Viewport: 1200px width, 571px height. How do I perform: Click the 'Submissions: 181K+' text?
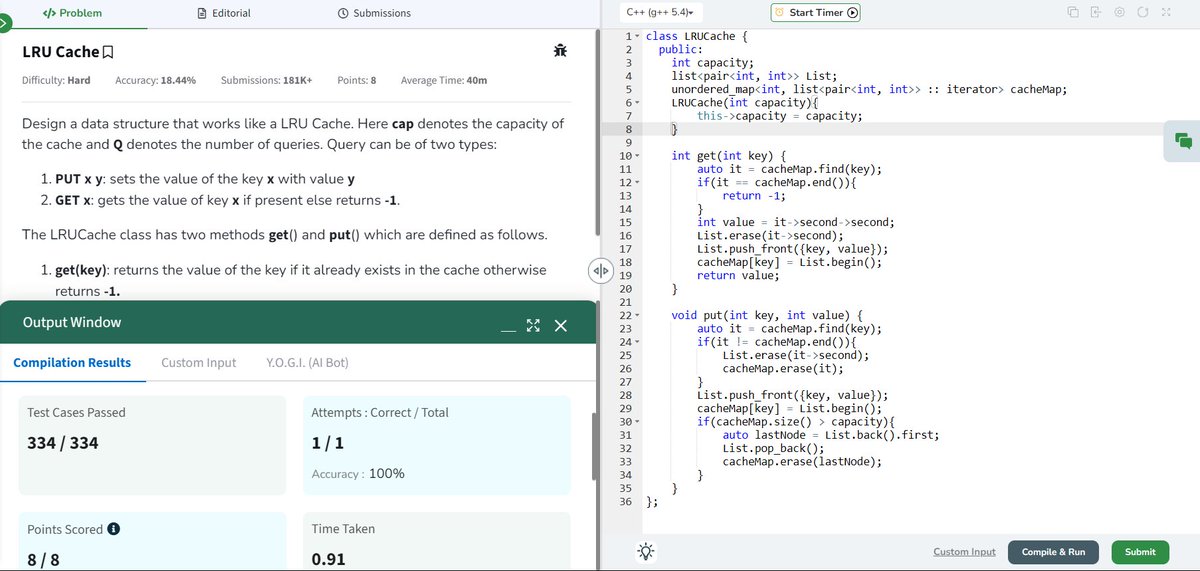point(266,80)
